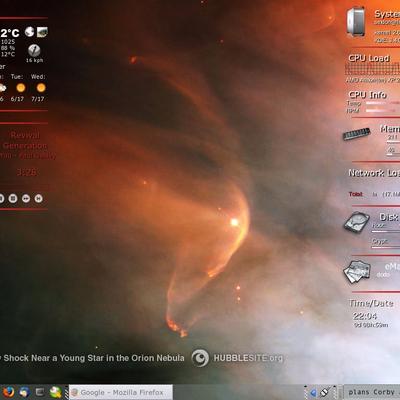Viewport: 400px width, 400px height.
Task: Click the Root disk usage bar
Action: pyautogui.click(x=386, y=231)
